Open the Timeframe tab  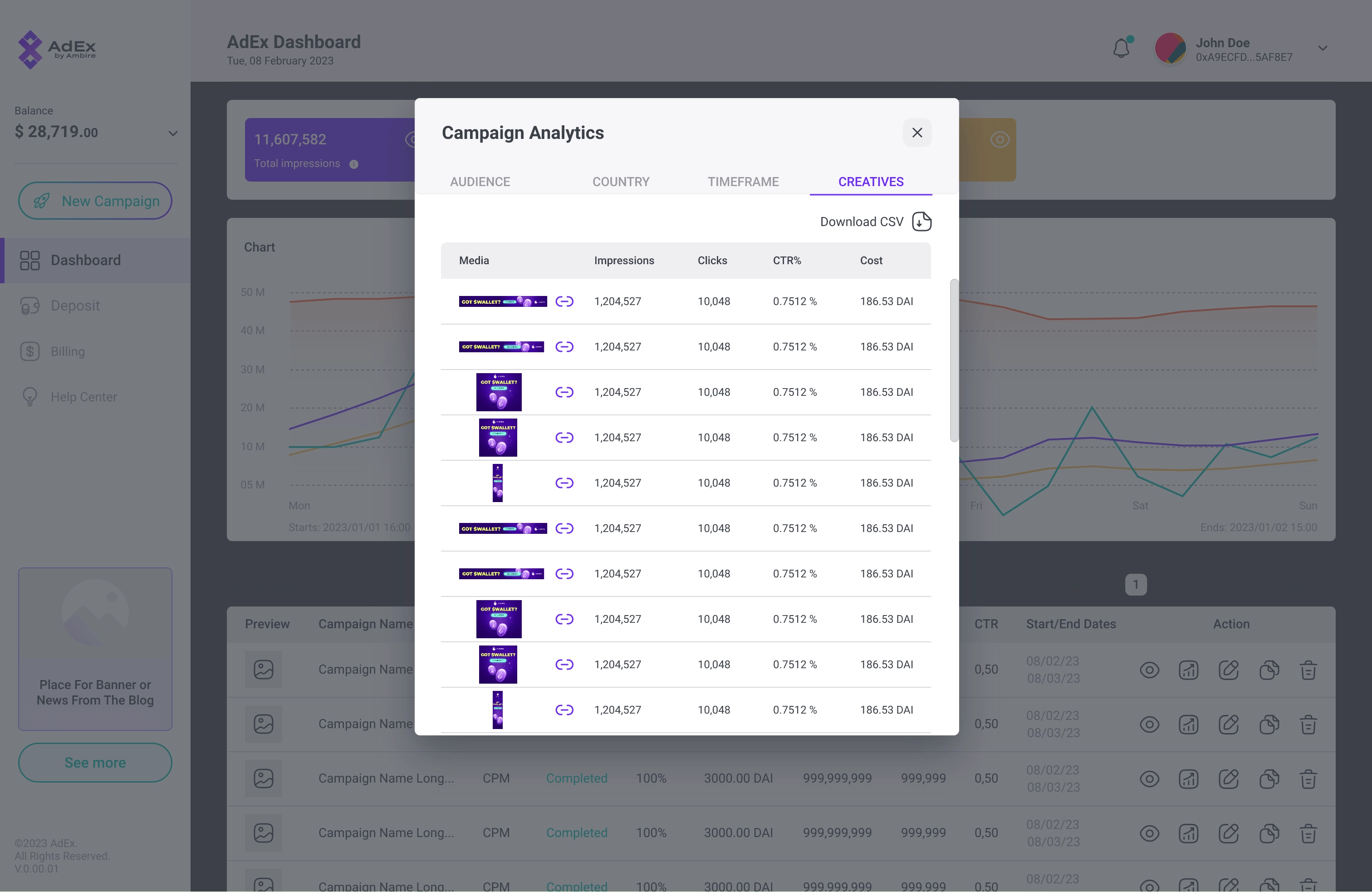(x=743, y=182)
